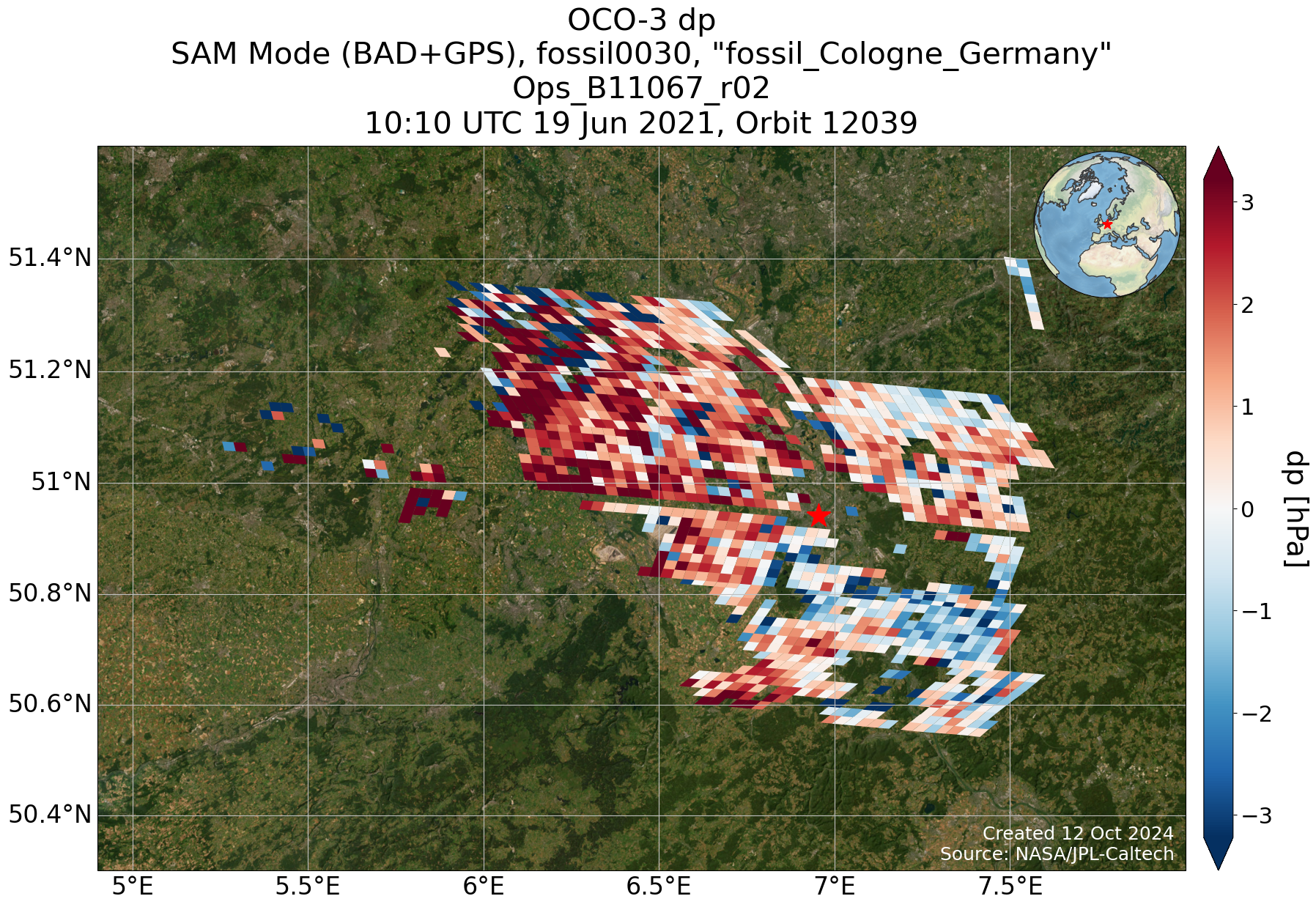This screenshot has width=1316, height=907.
Task: Click the 'Source: NASA/JPL-Caltech' credit
Action: pos(1057,854)
